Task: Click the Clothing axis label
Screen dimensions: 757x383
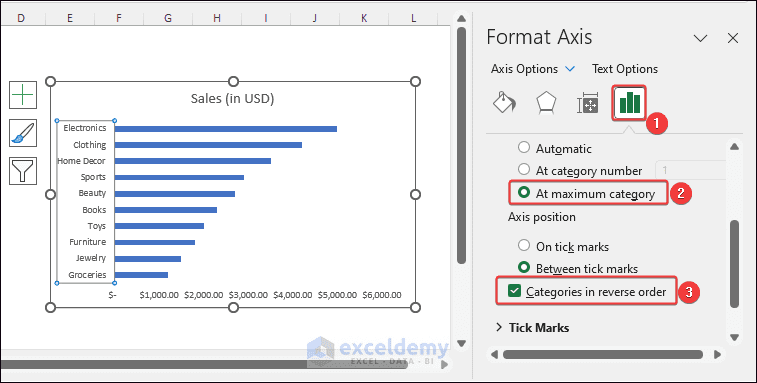Action: 90,144
